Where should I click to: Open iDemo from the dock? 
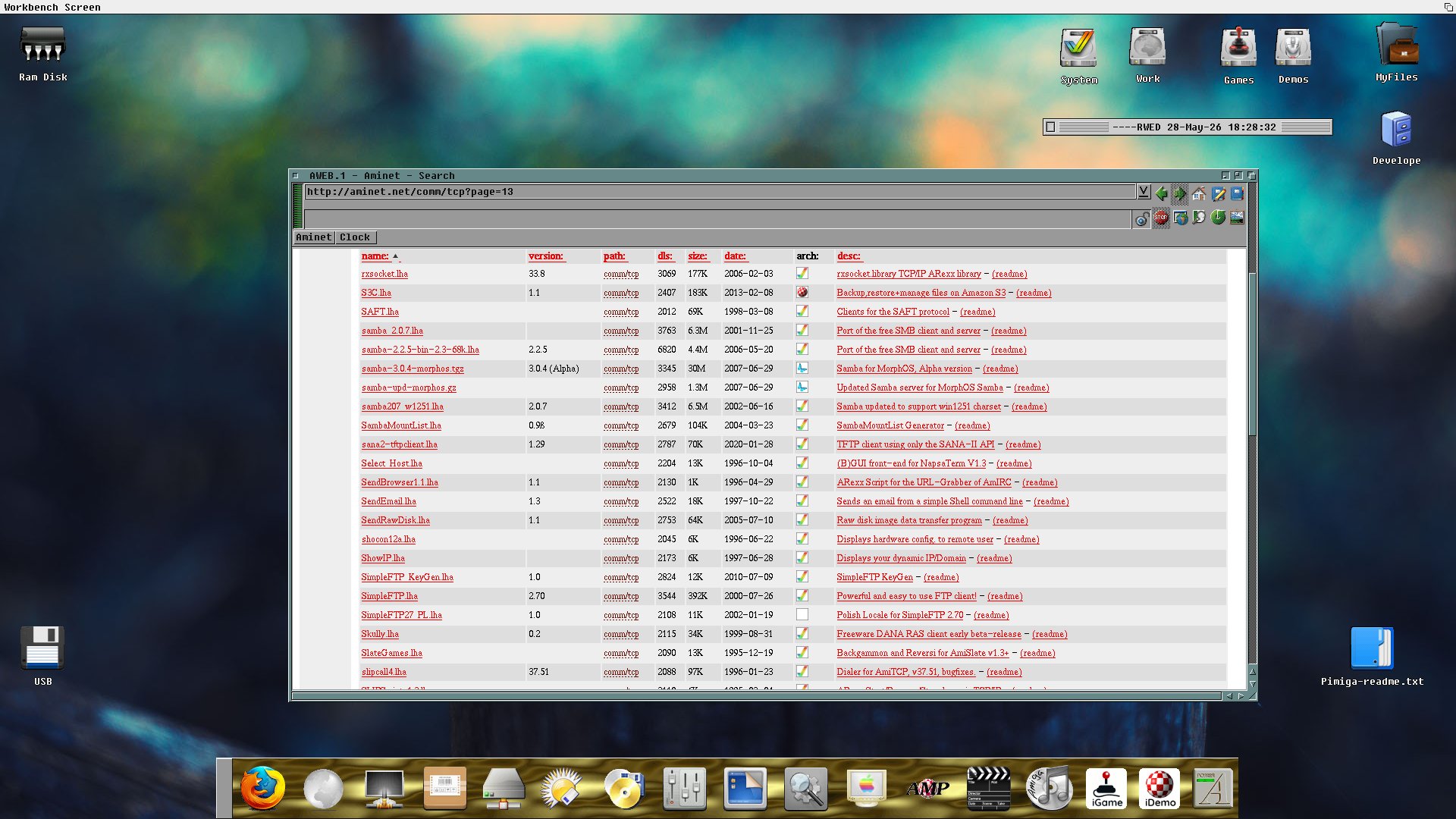tap(1159, 789)
